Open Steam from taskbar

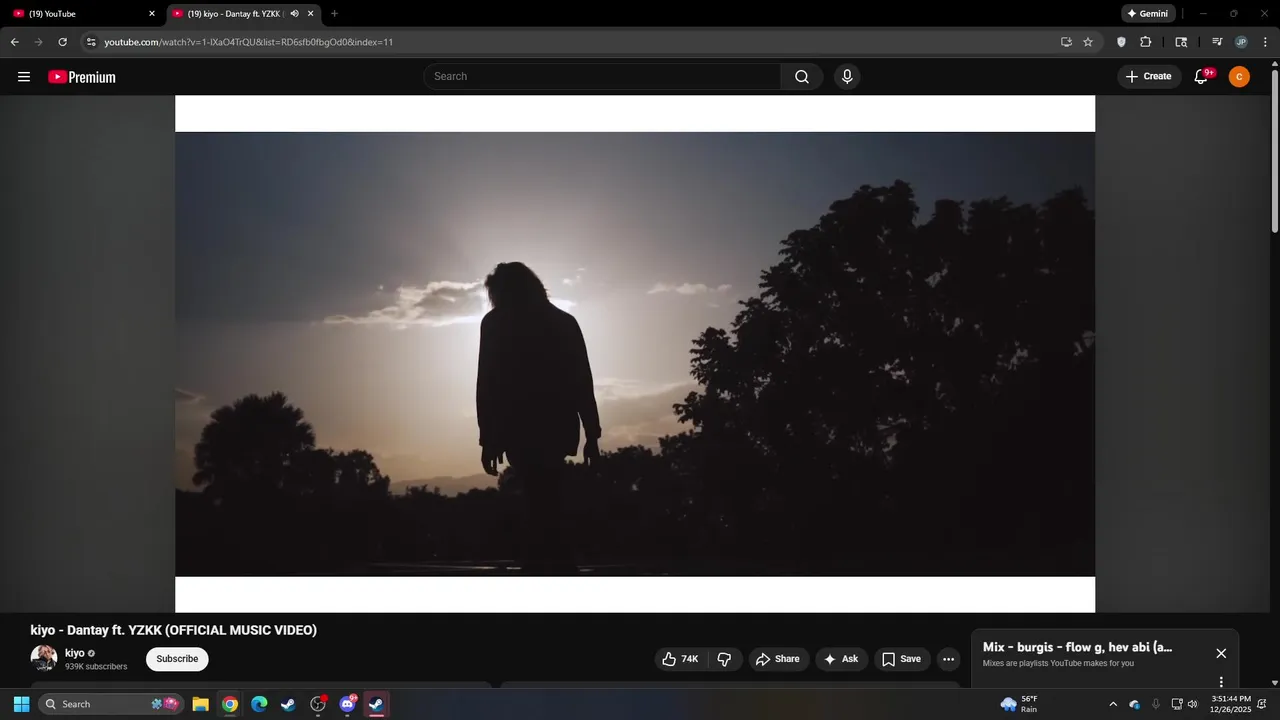pyautogui.click(x=288, y=704)
